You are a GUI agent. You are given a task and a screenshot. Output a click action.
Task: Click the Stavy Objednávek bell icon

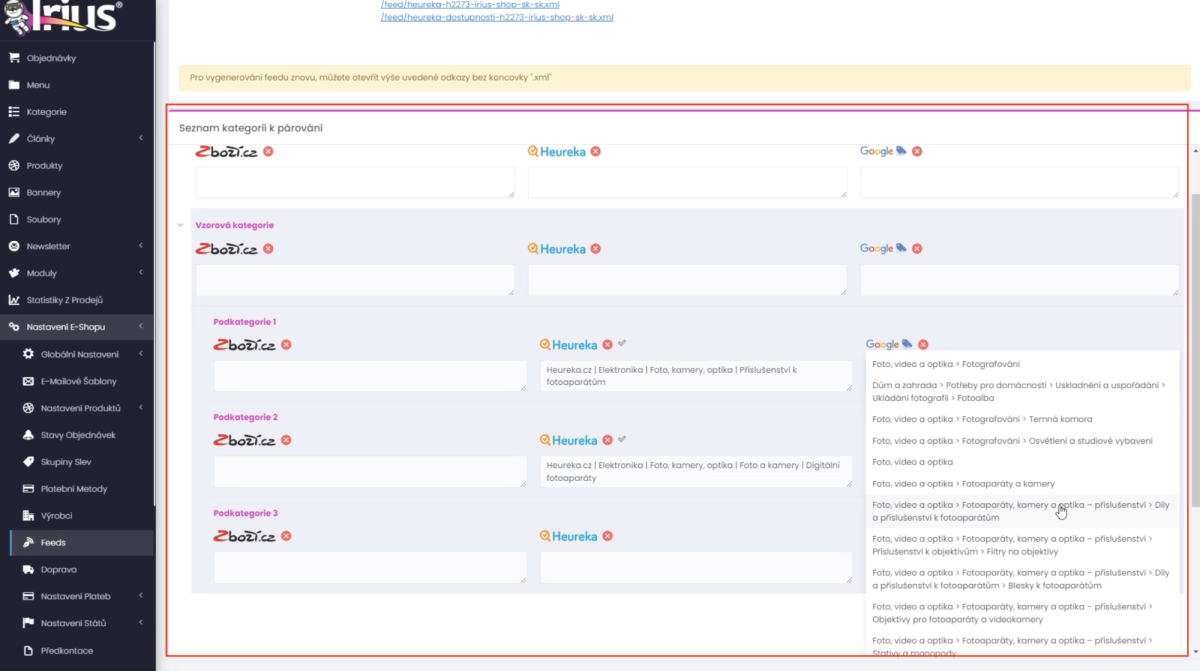(28, 435)
